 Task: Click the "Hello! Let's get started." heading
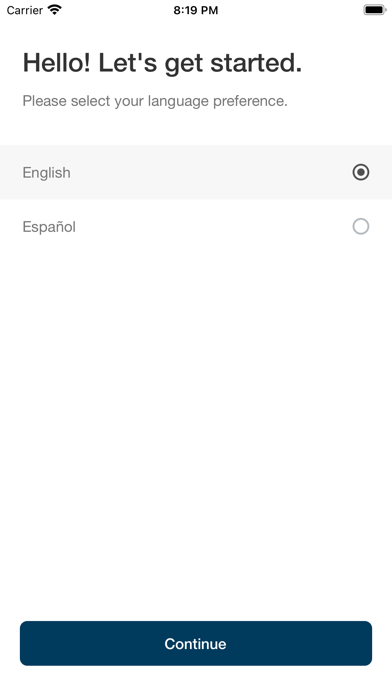(162, 63)
